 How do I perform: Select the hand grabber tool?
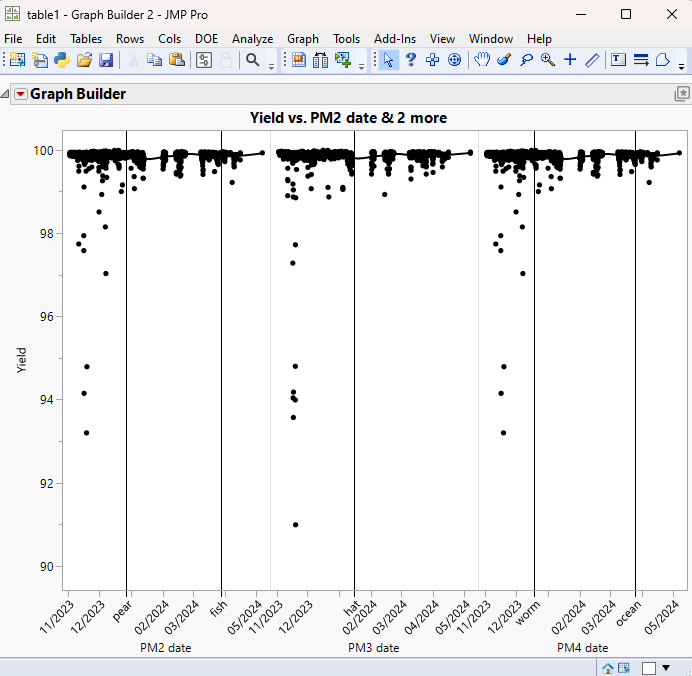point(481,60)
